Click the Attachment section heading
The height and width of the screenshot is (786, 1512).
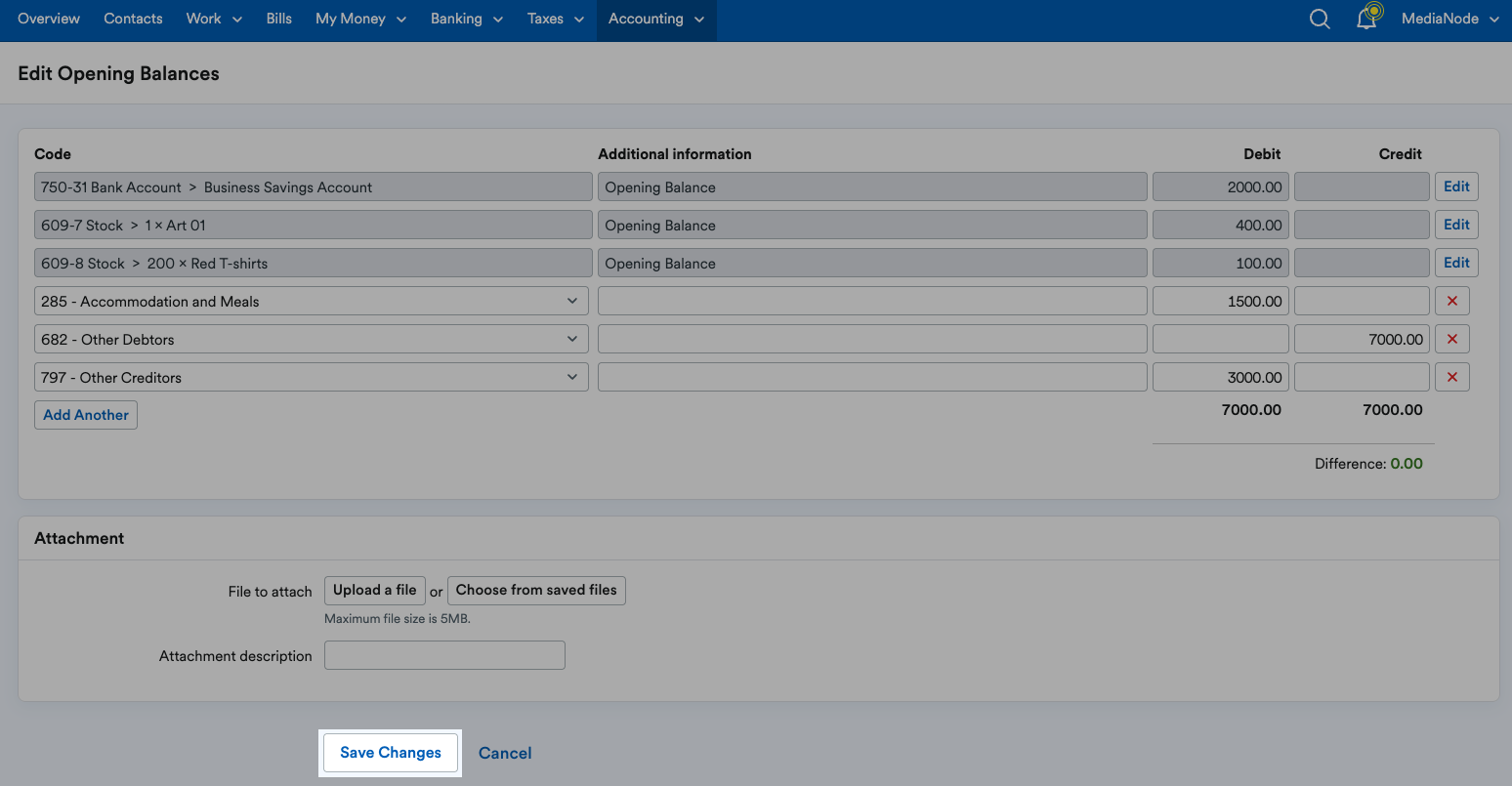point(79,538)
